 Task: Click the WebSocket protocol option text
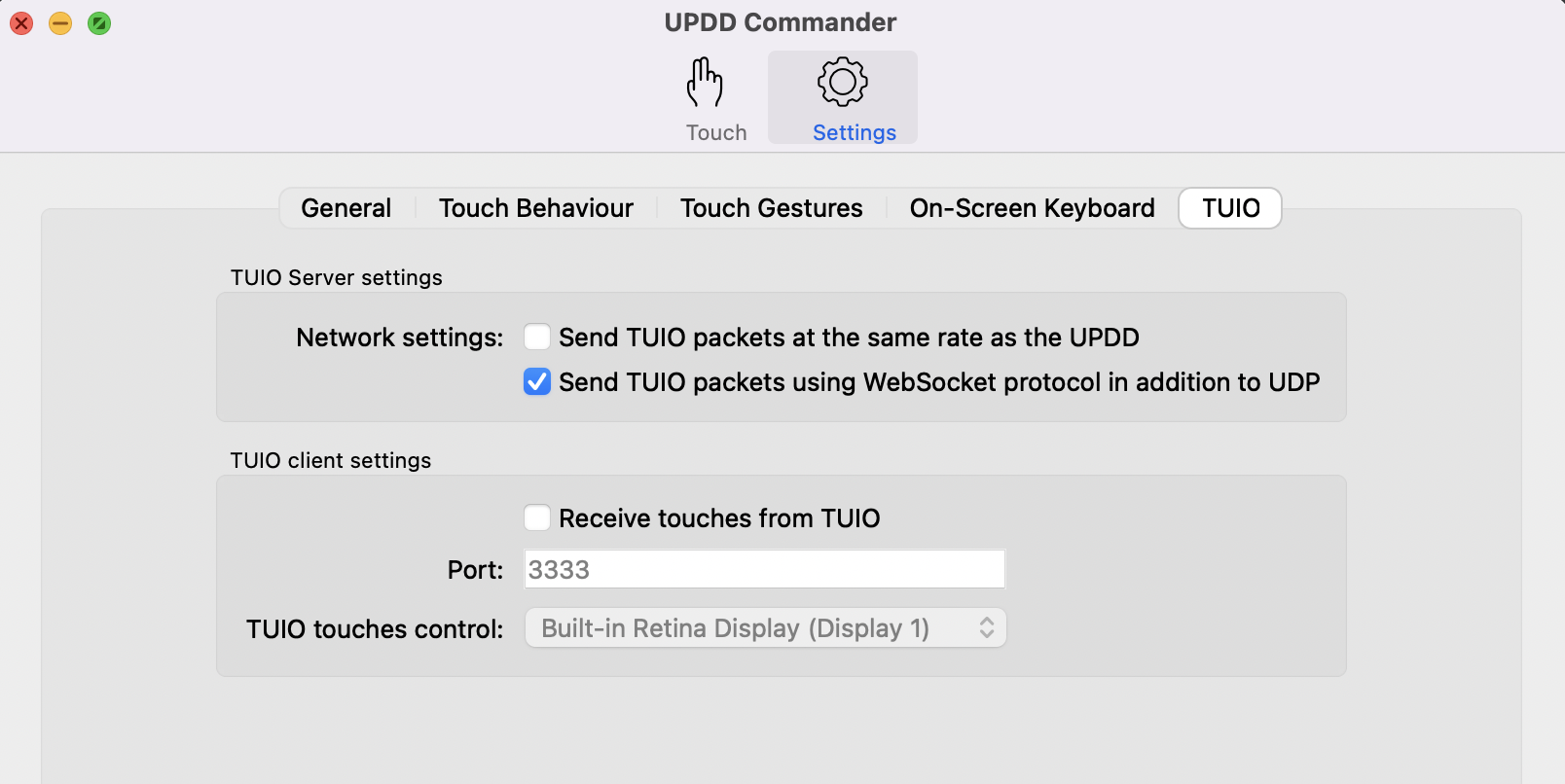click(x=939, y=382)
